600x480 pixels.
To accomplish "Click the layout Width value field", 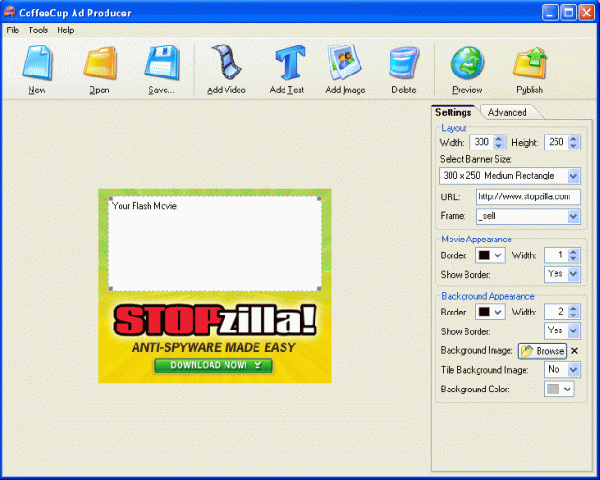I will click(x=481, y=142).
